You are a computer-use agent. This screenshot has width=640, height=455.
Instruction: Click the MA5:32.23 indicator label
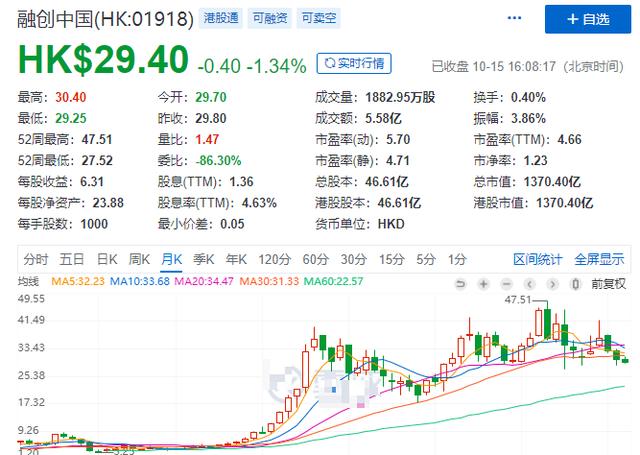coord(78,282)
